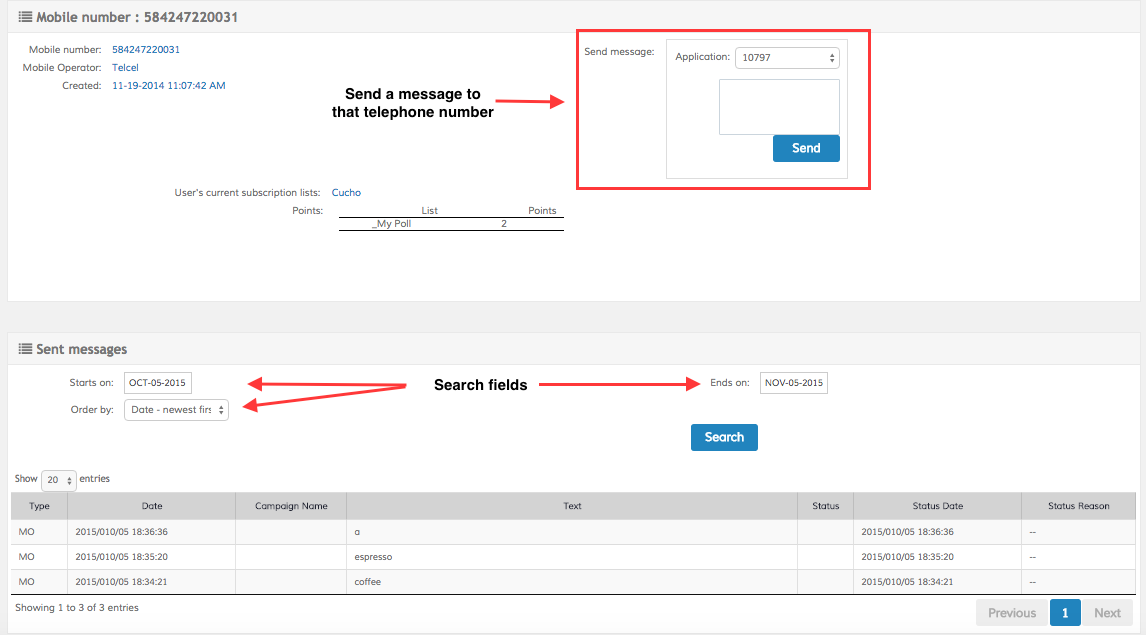Open the Cucho subscription list link
Image resolution: width=1146 pixels, height=635 pixels.
346,192
